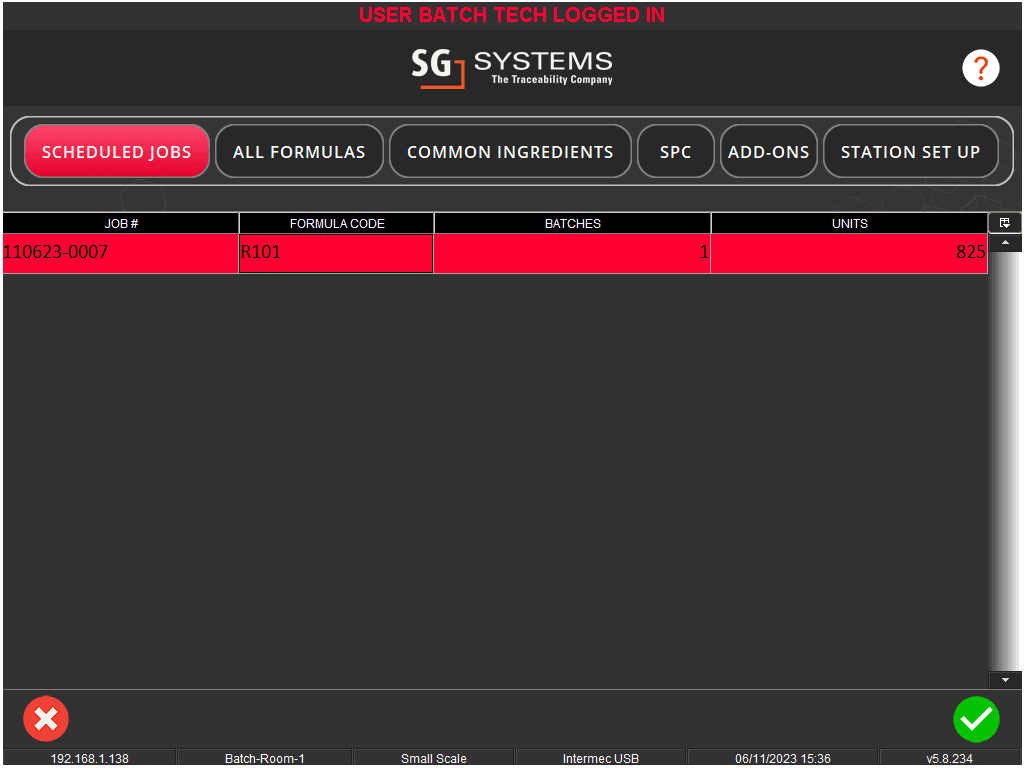
Task: Switch to the ALL FORMULAS tab
Action: pos(299,151)
